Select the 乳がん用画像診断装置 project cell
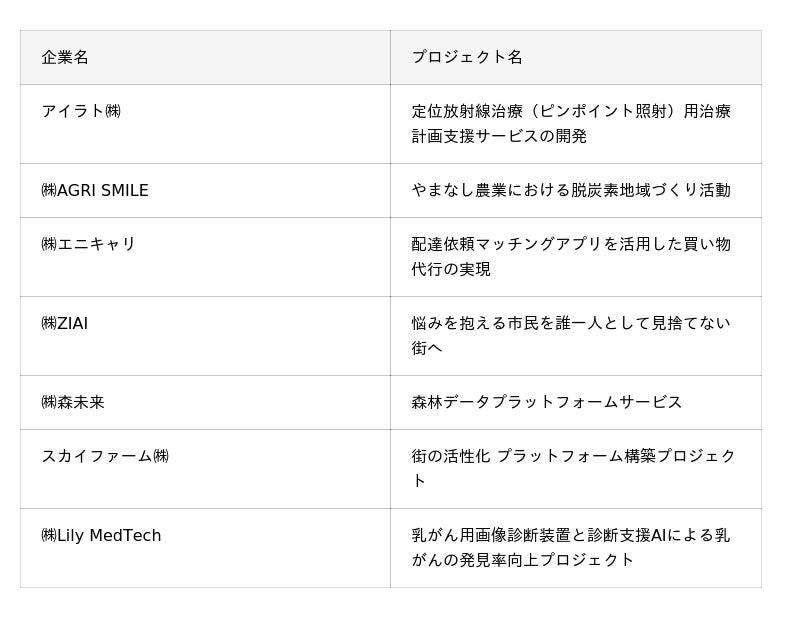 [571, 547]
